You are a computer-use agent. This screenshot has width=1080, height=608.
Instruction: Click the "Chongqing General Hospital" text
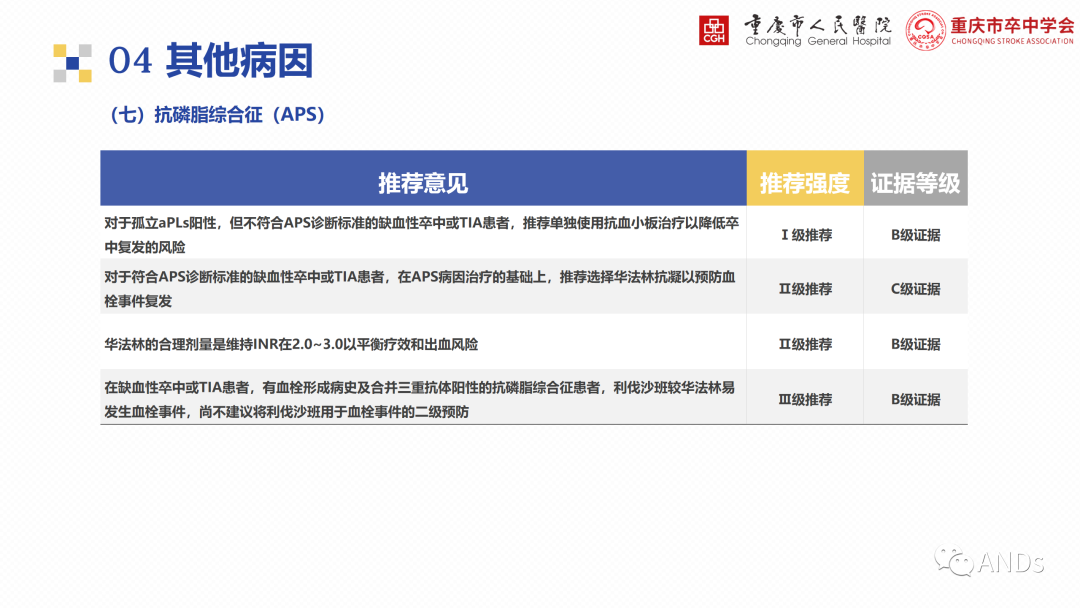click(x=818, y=41)
